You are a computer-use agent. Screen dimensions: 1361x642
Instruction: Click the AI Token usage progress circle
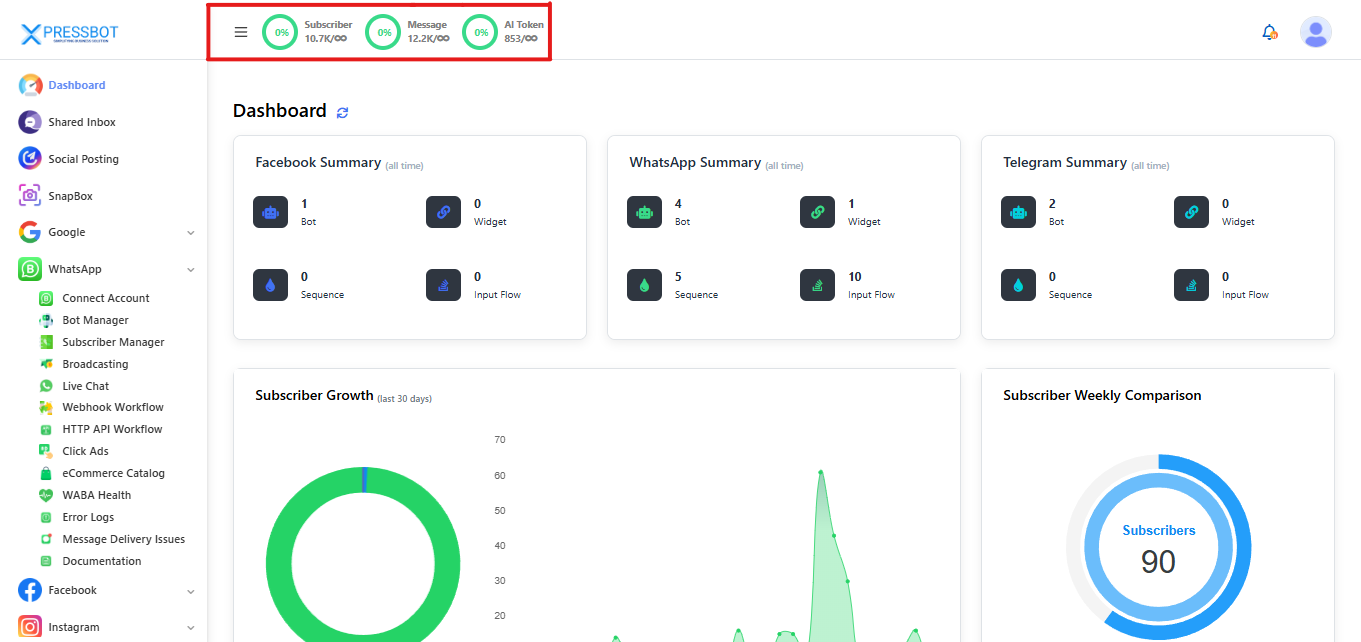click(x=481, y=32)
